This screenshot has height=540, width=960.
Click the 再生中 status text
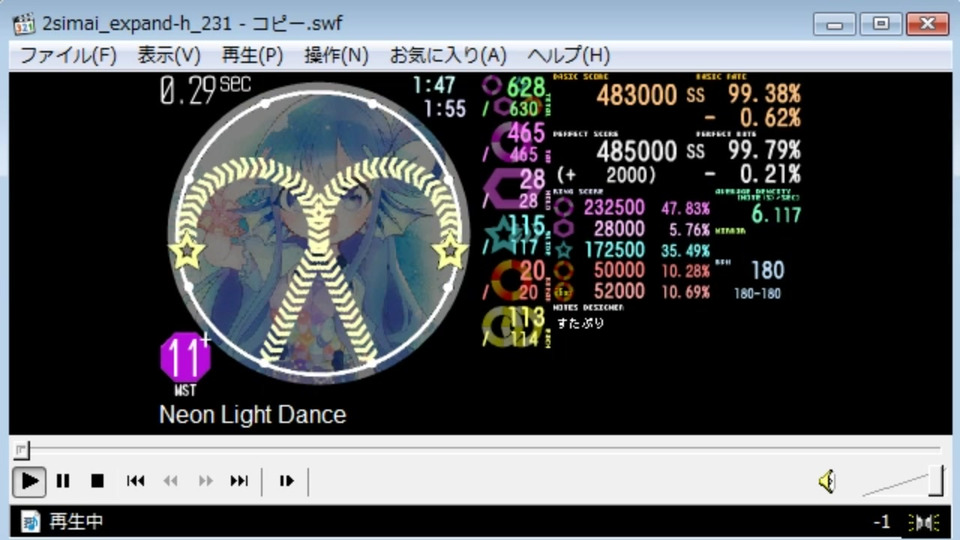point(77,522)
